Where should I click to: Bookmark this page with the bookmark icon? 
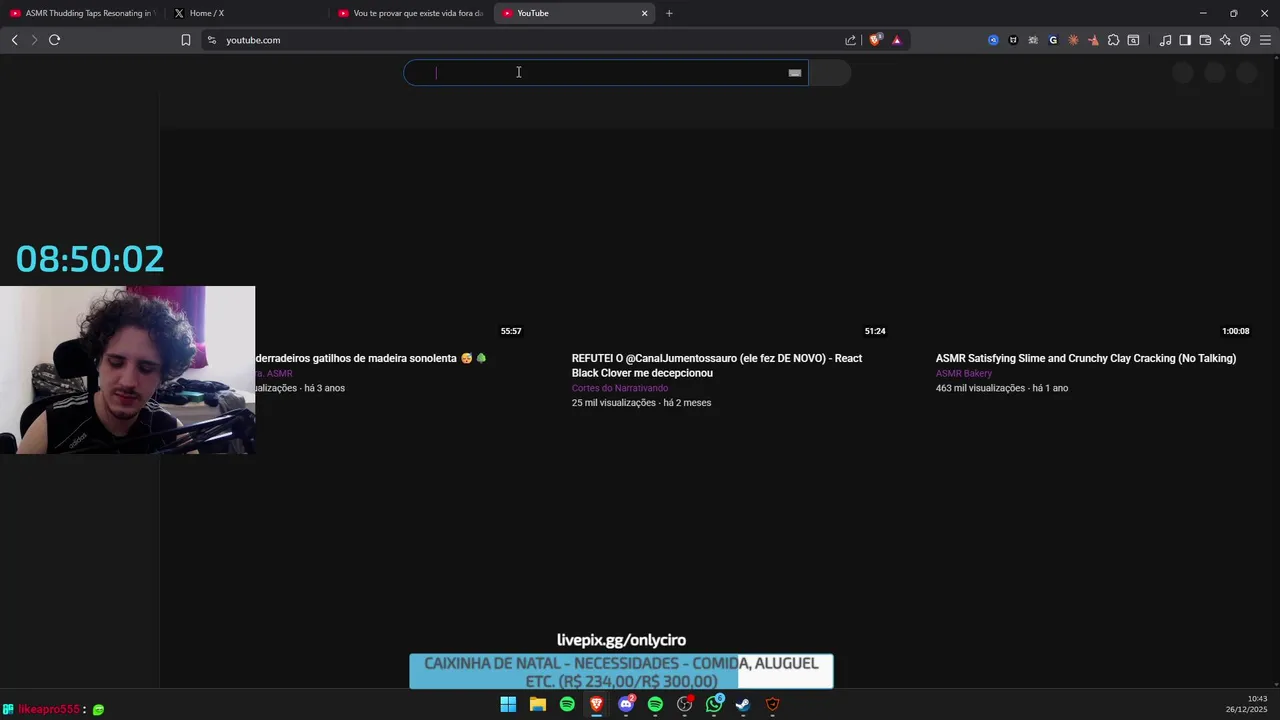coord(185,40)
